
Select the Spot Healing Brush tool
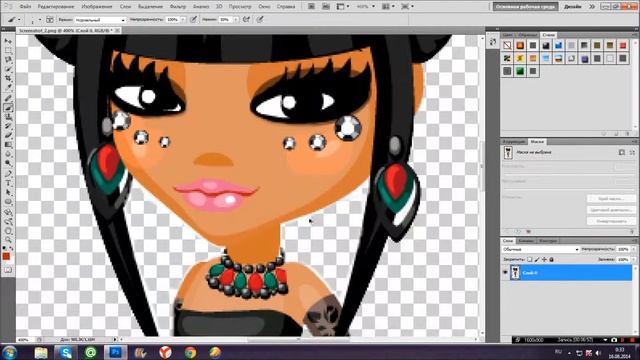click(8, 98)
